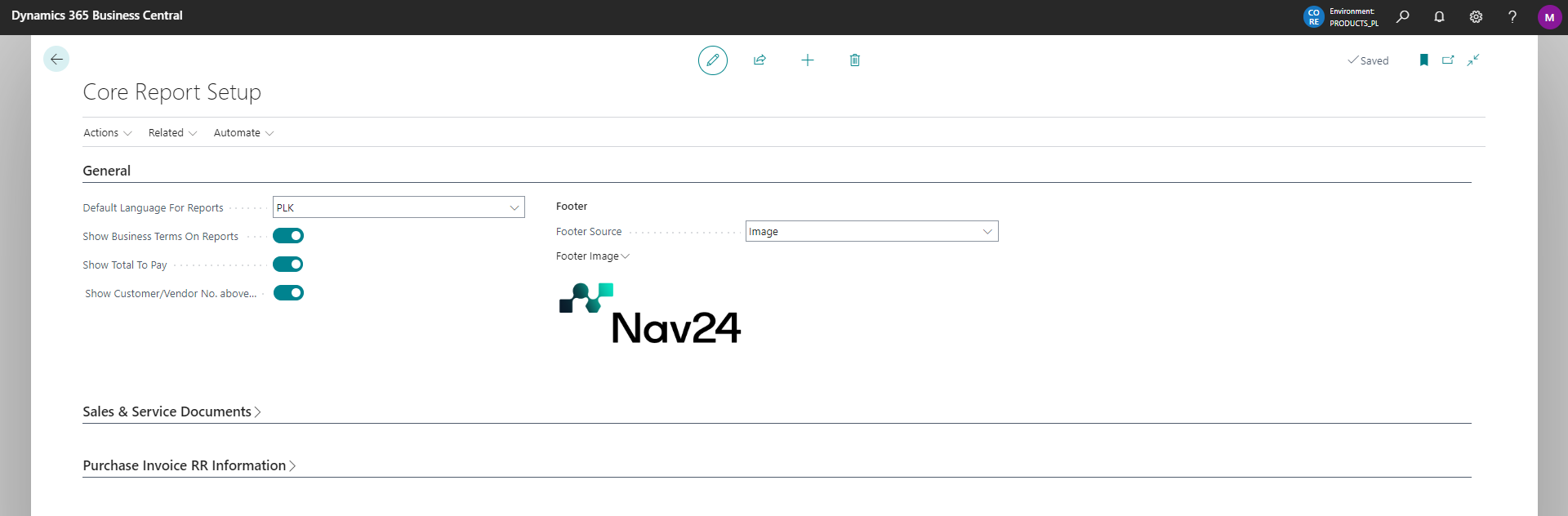Go back using the arrow button
Viewport: 1568px width, 516px height.
(56, 59)
